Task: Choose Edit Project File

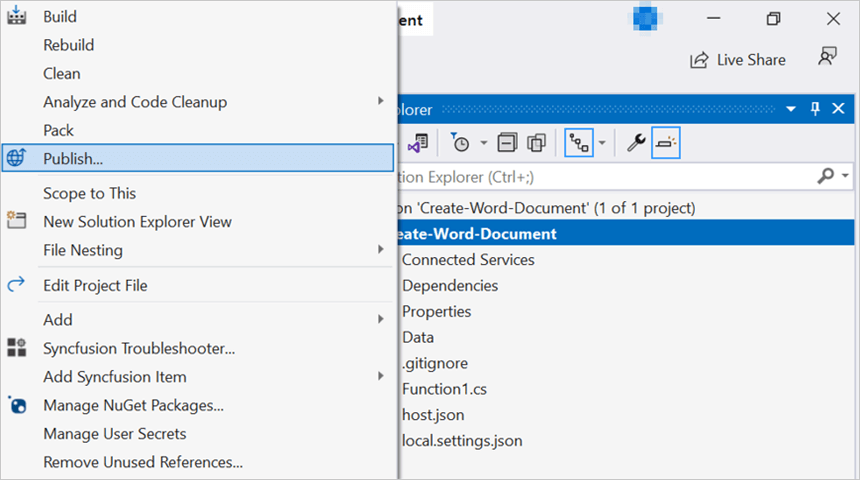Action: (95, 285)
